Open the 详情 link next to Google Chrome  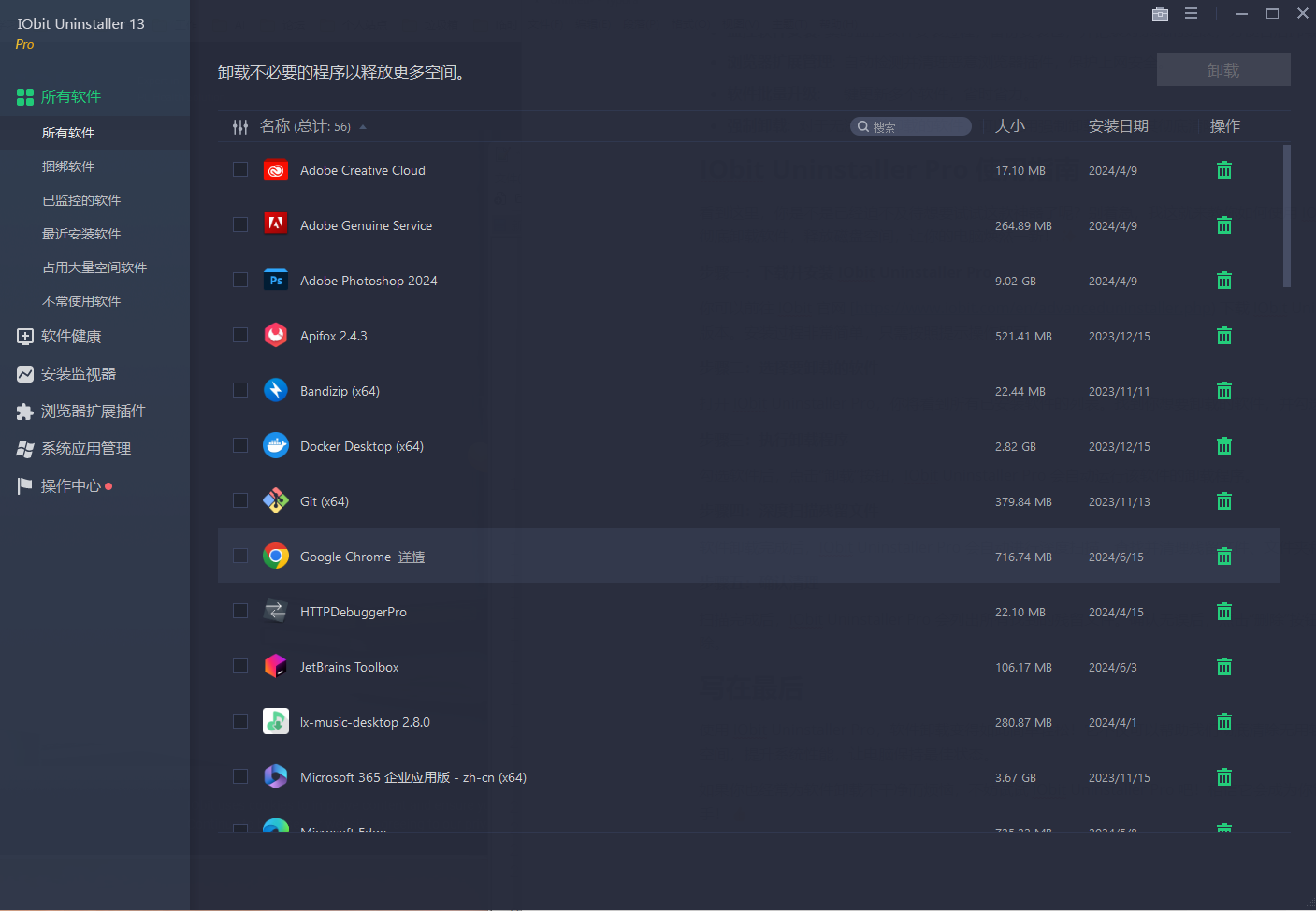point(412,557)
